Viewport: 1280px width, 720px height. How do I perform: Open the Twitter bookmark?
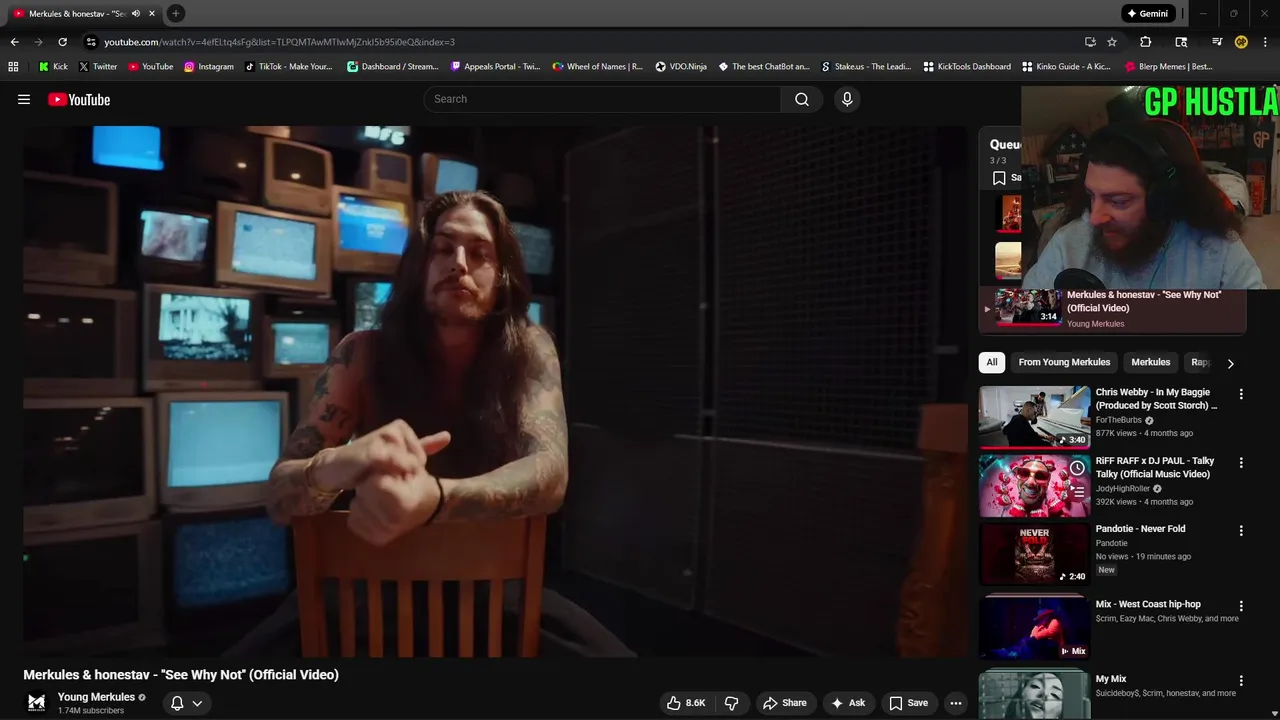[x=98, y=67]
